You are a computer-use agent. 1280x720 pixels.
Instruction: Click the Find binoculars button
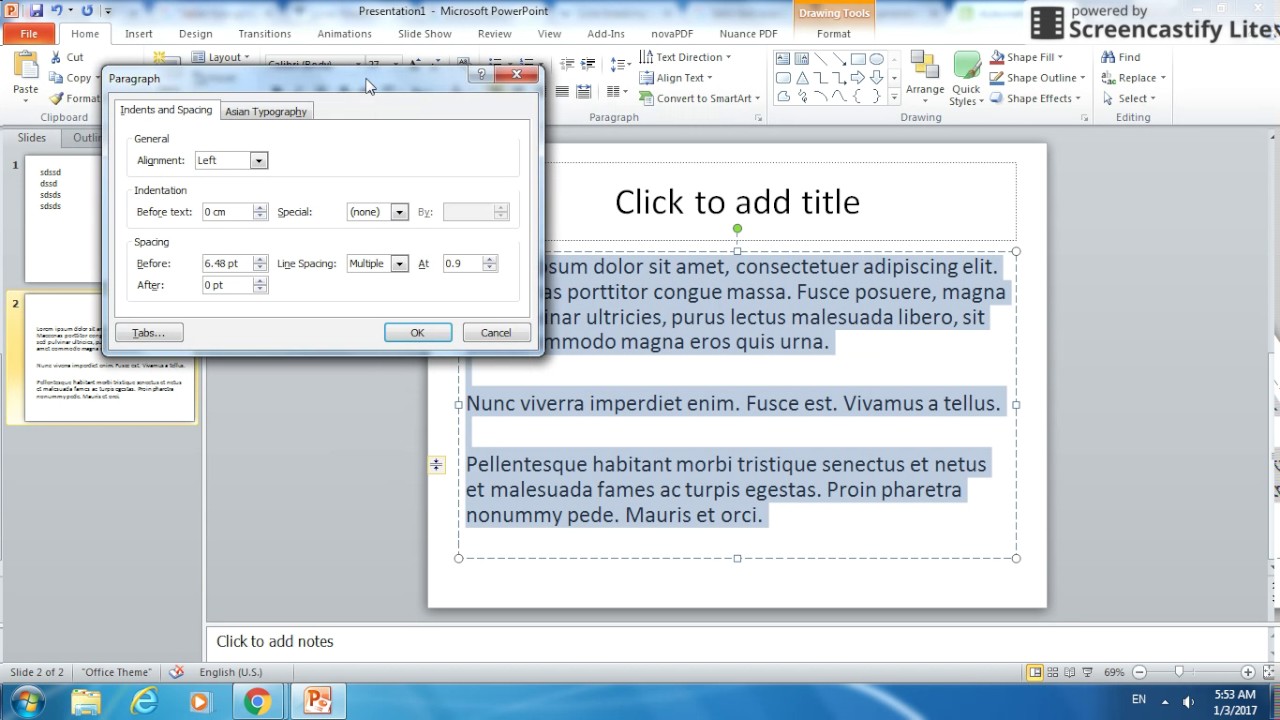coord(1121,57)
